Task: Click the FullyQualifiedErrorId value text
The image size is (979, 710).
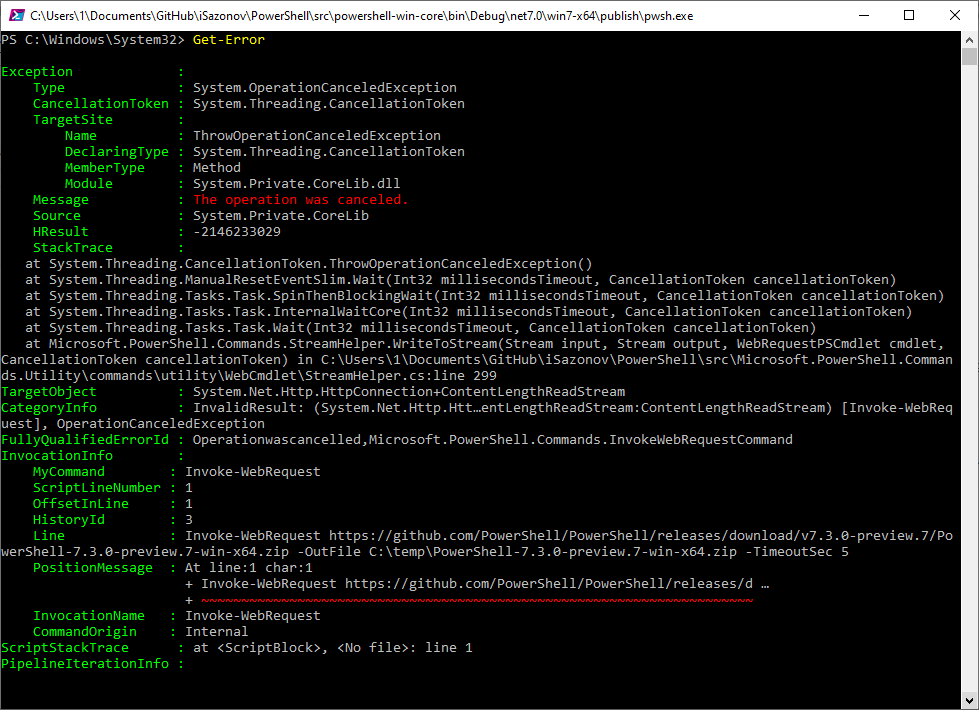Action: pyautogui.click(x=493, y=440)
